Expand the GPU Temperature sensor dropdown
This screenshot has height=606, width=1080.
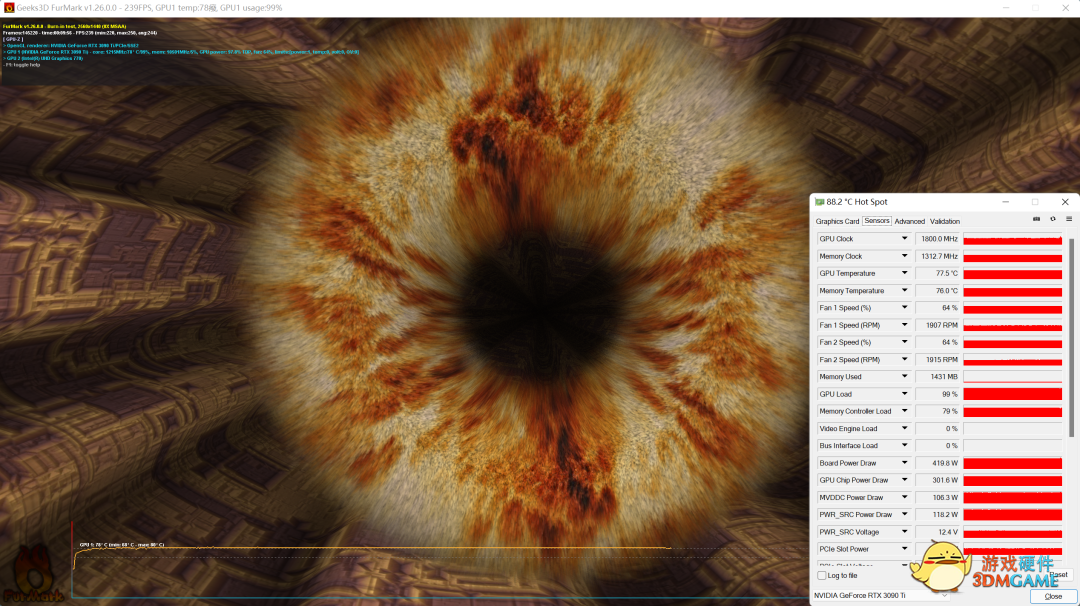click(904, 273)
